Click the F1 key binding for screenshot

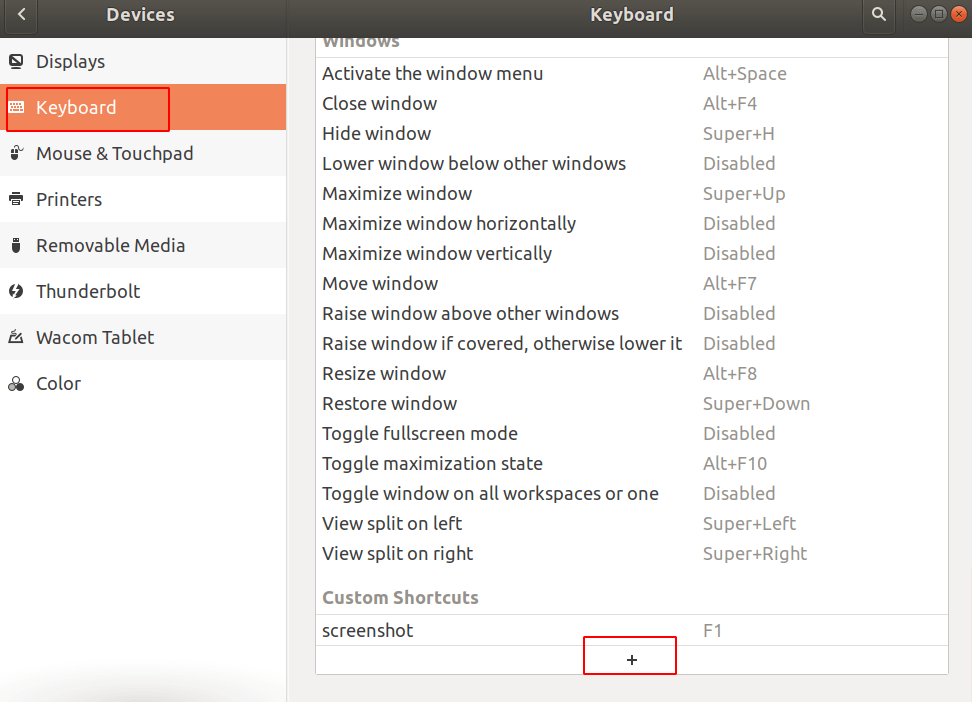click(712, 630)
